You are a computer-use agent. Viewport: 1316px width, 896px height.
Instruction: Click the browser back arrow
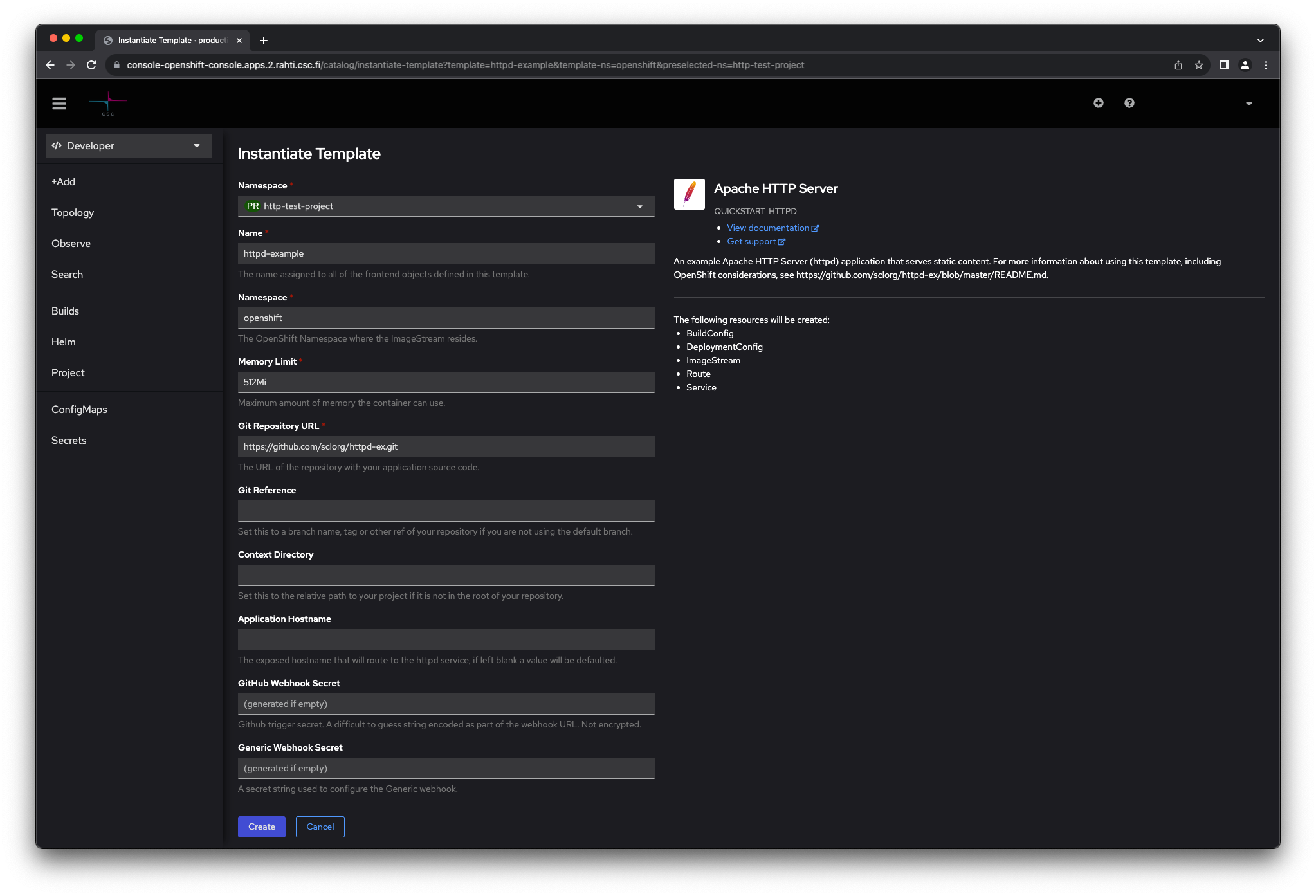coord(50,65)
